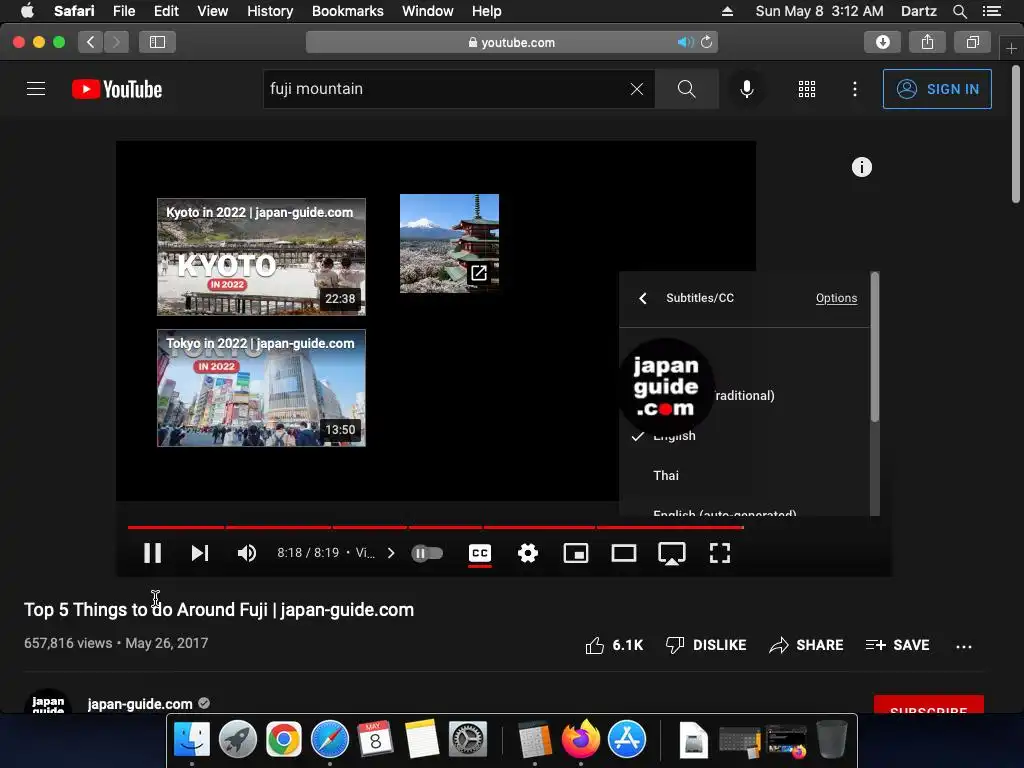Open the History menu
This screenshot has height=768, width=1024.
click(270, 11)
